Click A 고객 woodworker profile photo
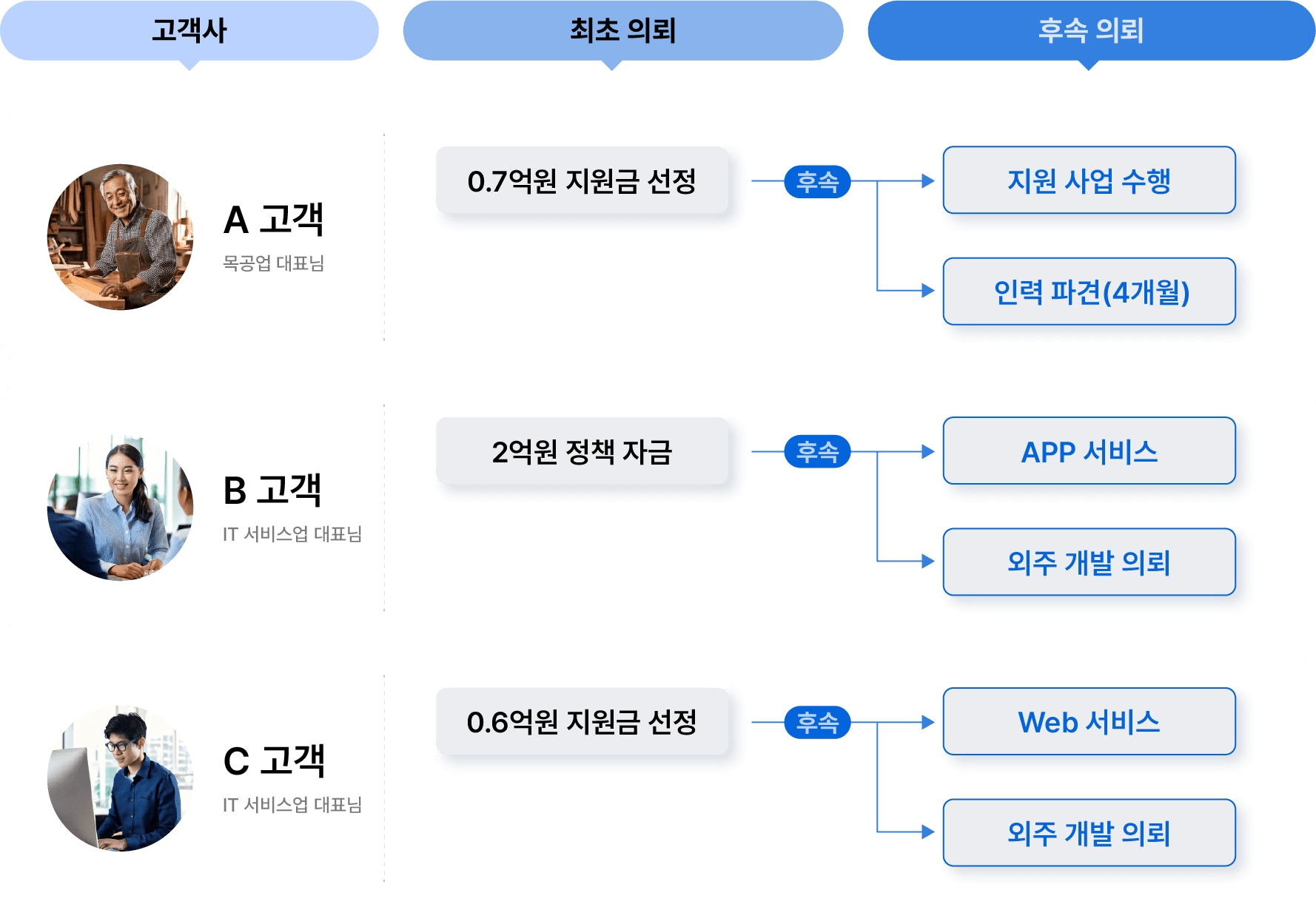This screenshot has height=907, width=1316. point(120,237)
